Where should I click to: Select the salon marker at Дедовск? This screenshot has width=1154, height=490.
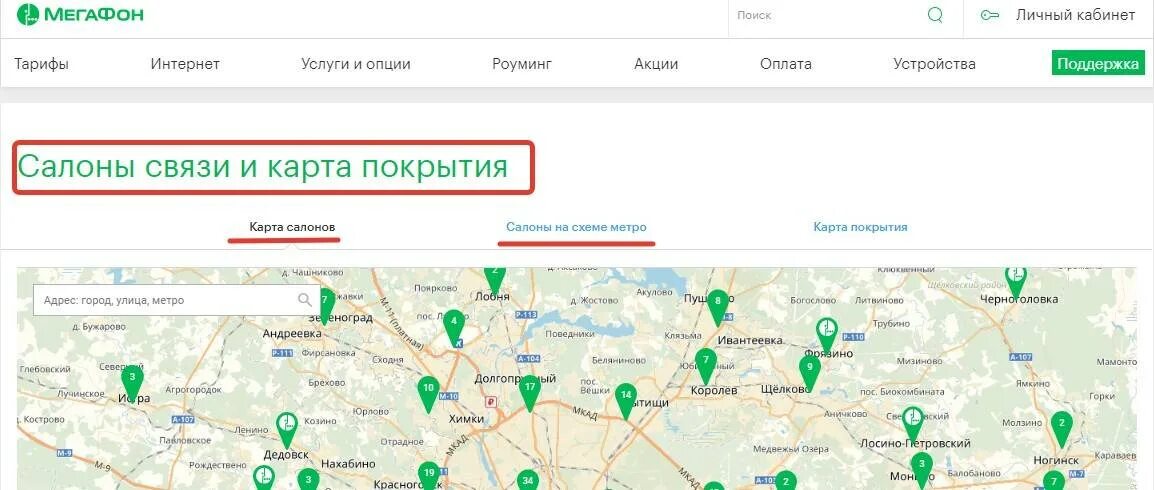pyautogui.click(x=287, y=430)
